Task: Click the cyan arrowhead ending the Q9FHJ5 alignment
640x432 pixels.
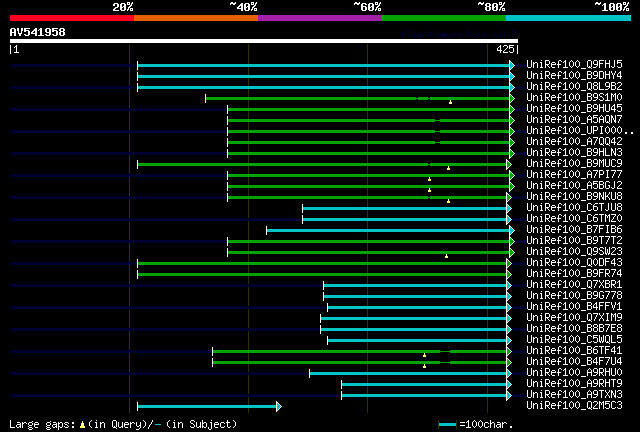Action: click(512, 65)
